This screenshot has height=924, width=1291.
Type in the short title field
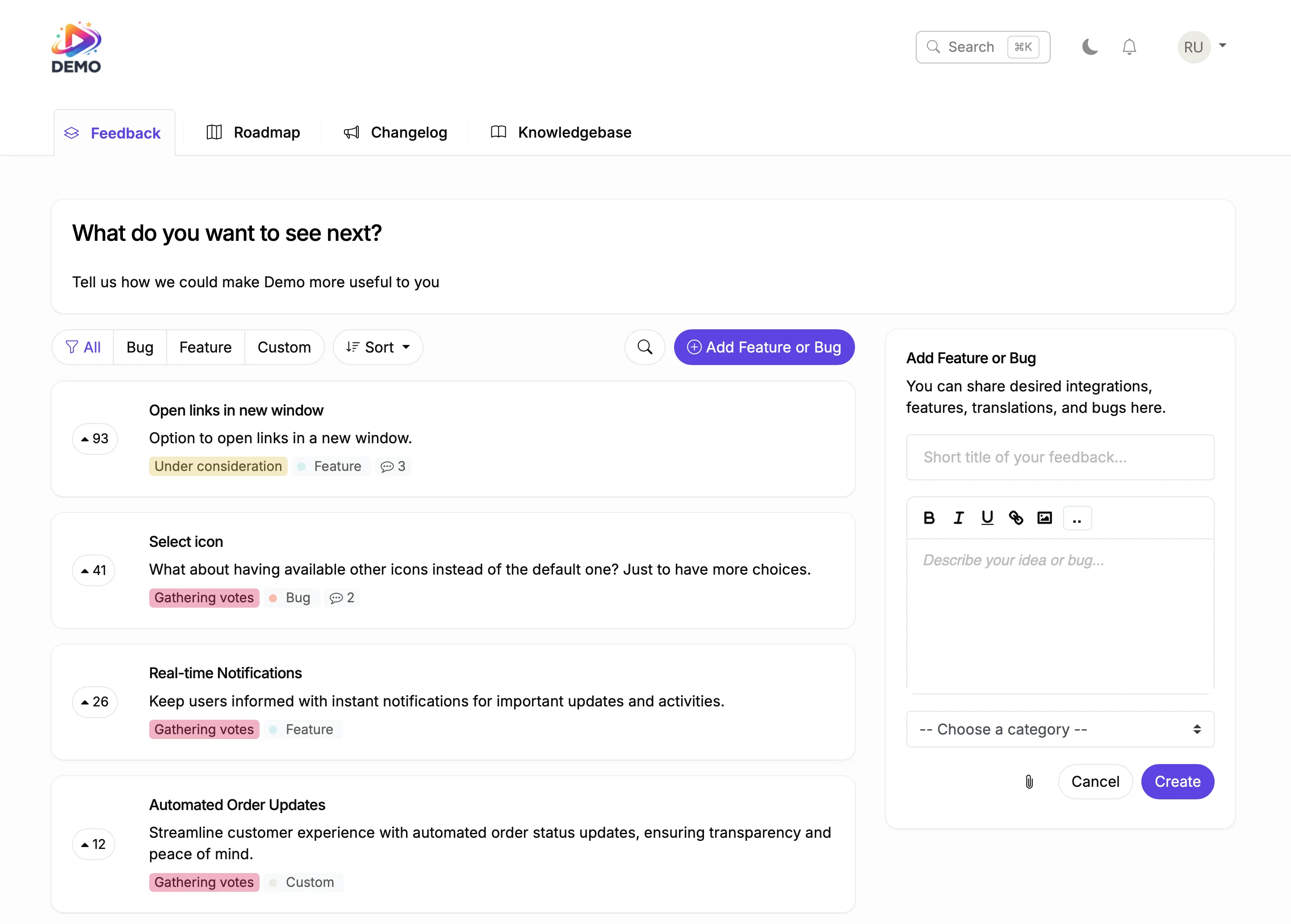click(x=1060, y=457)
